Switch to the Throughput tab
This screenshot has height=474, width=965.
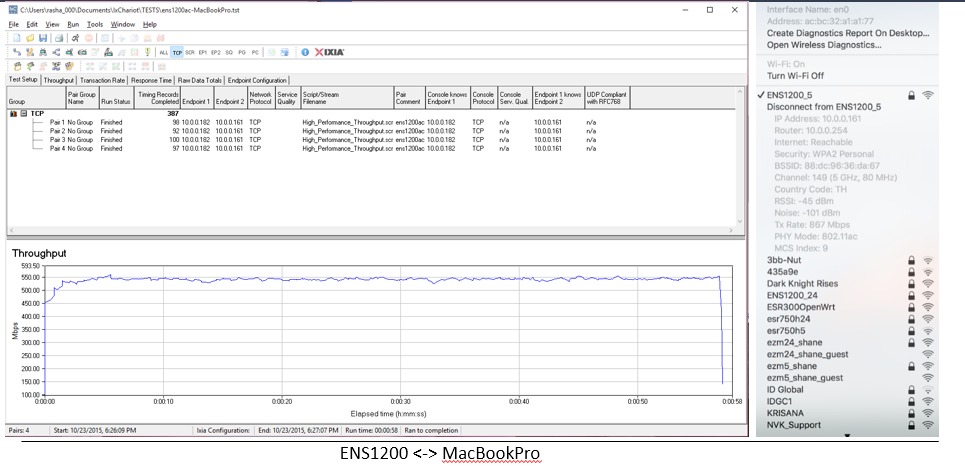pyautogui.click(x=59, y=81)
